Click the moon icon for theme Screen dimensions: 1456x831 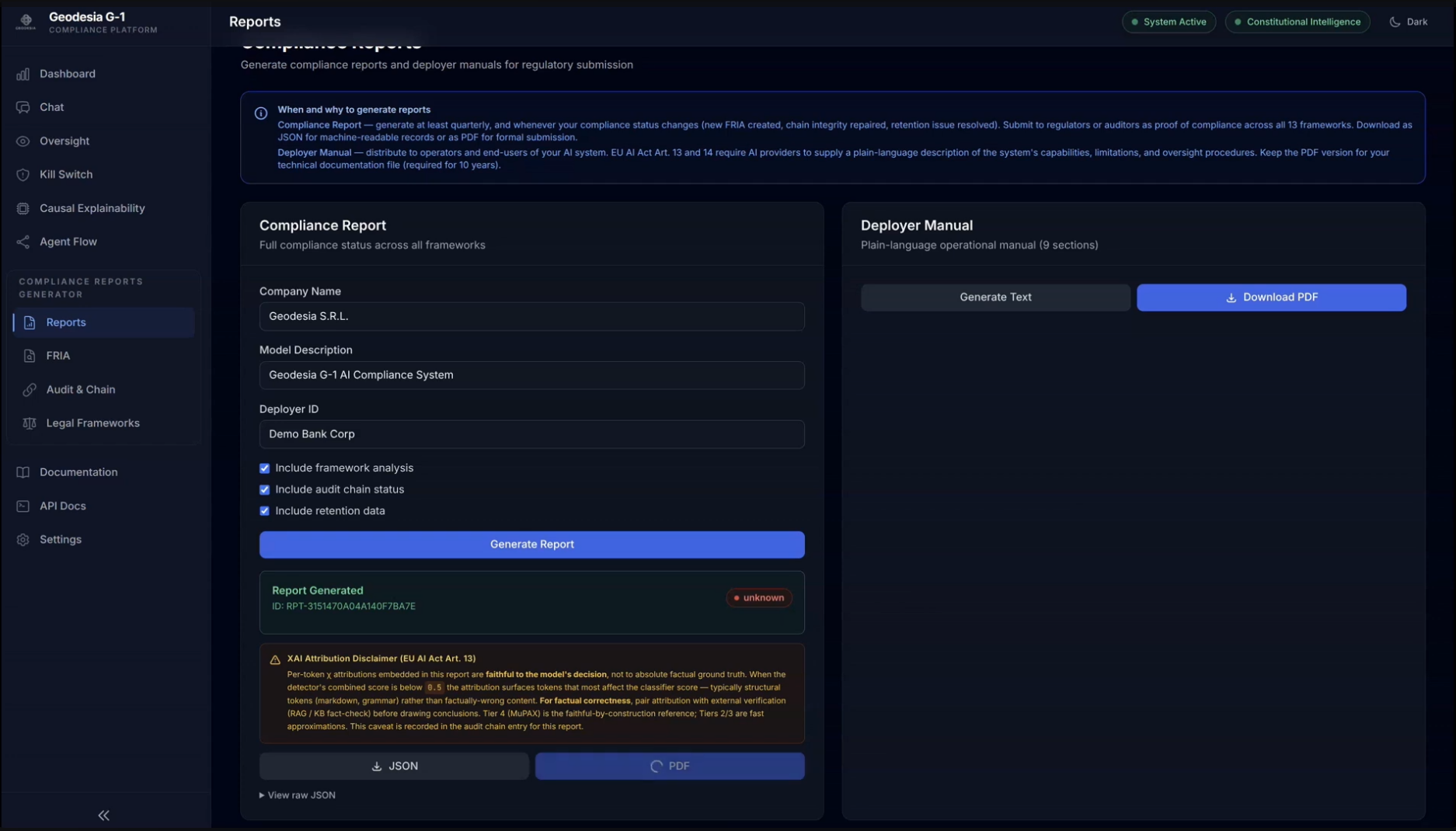(1395, 22)
